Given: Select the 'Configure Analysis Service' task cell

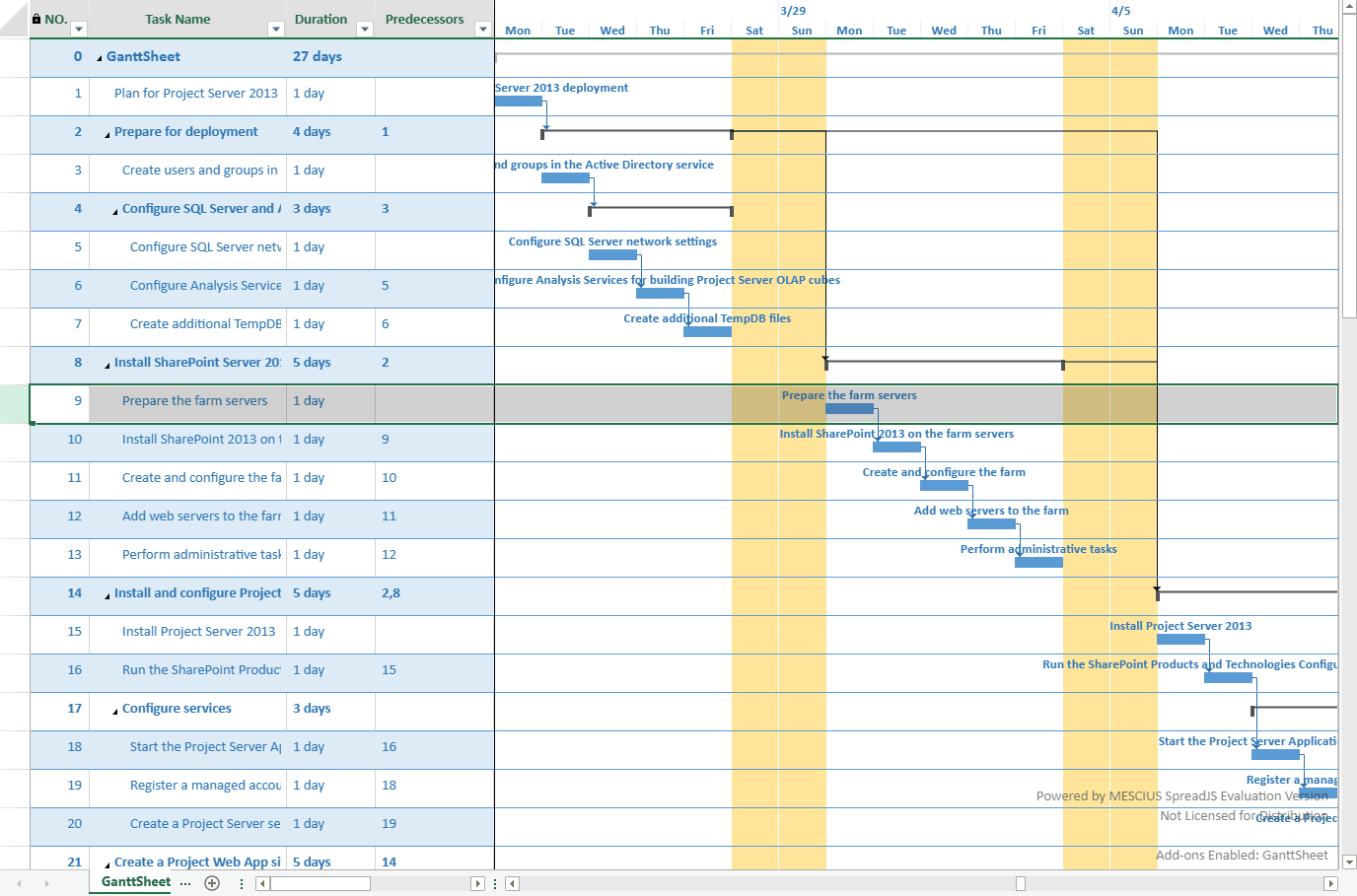Looking at the screenshot, I should point(187,287).
